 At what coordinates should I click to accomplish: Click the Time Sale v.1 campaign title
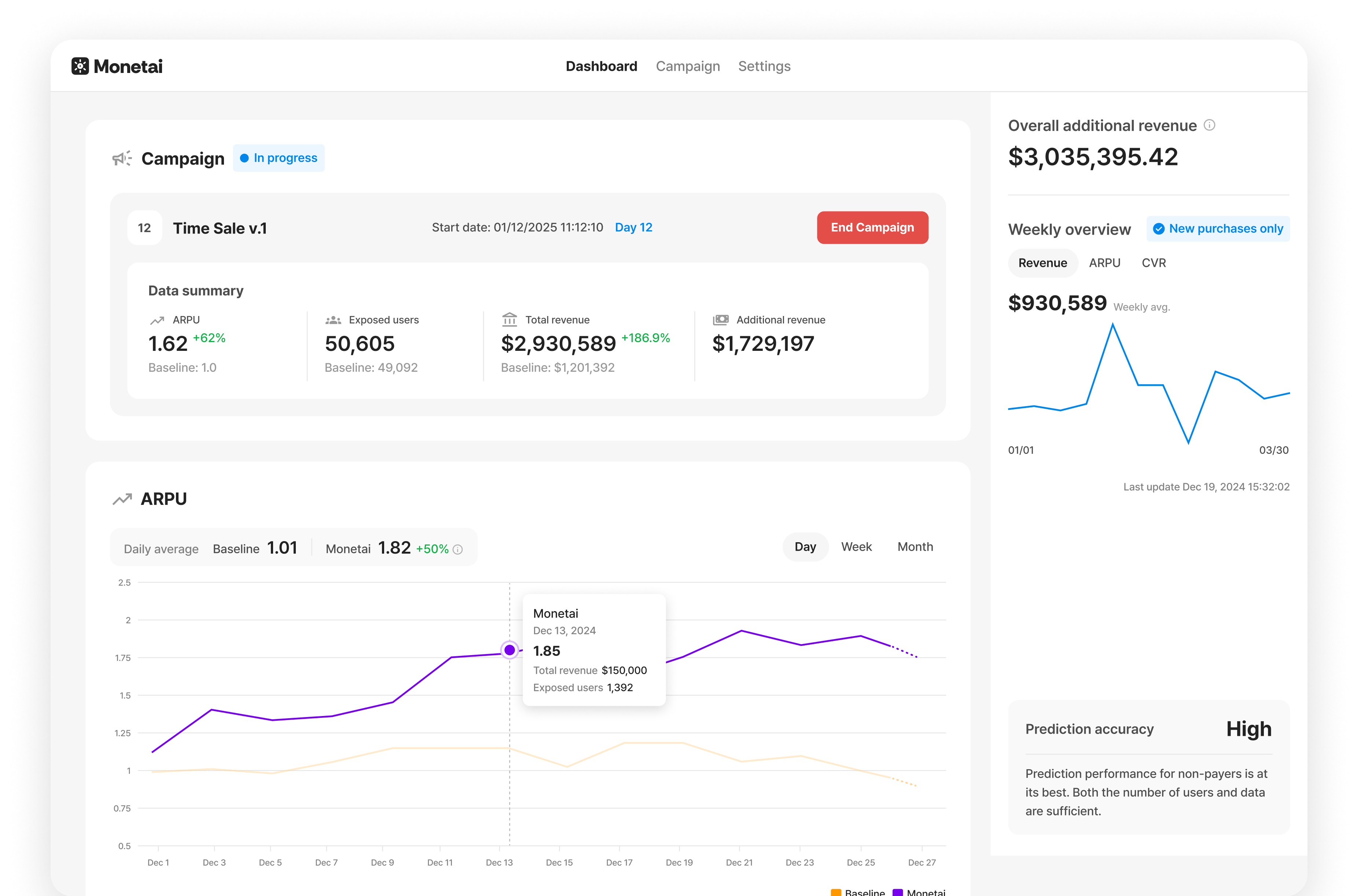pos(220,228)
